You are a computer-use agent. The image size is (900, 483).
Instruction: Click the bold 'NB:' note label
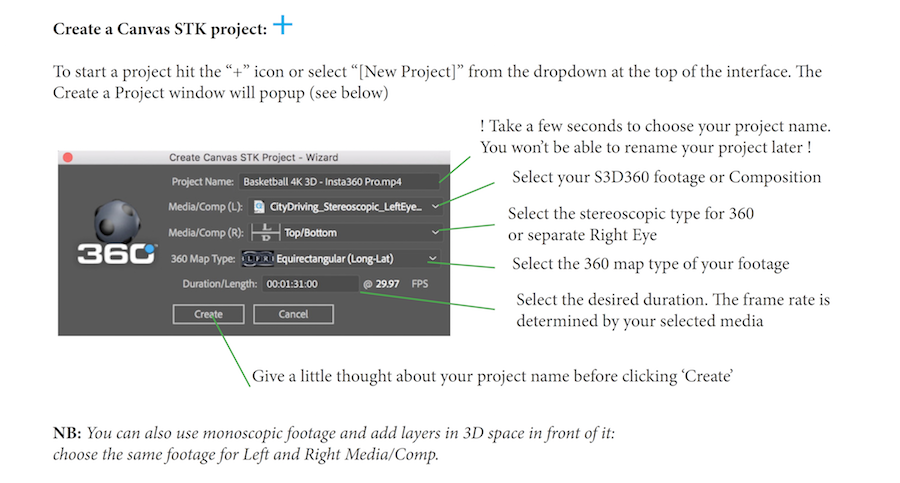(67, 433)
